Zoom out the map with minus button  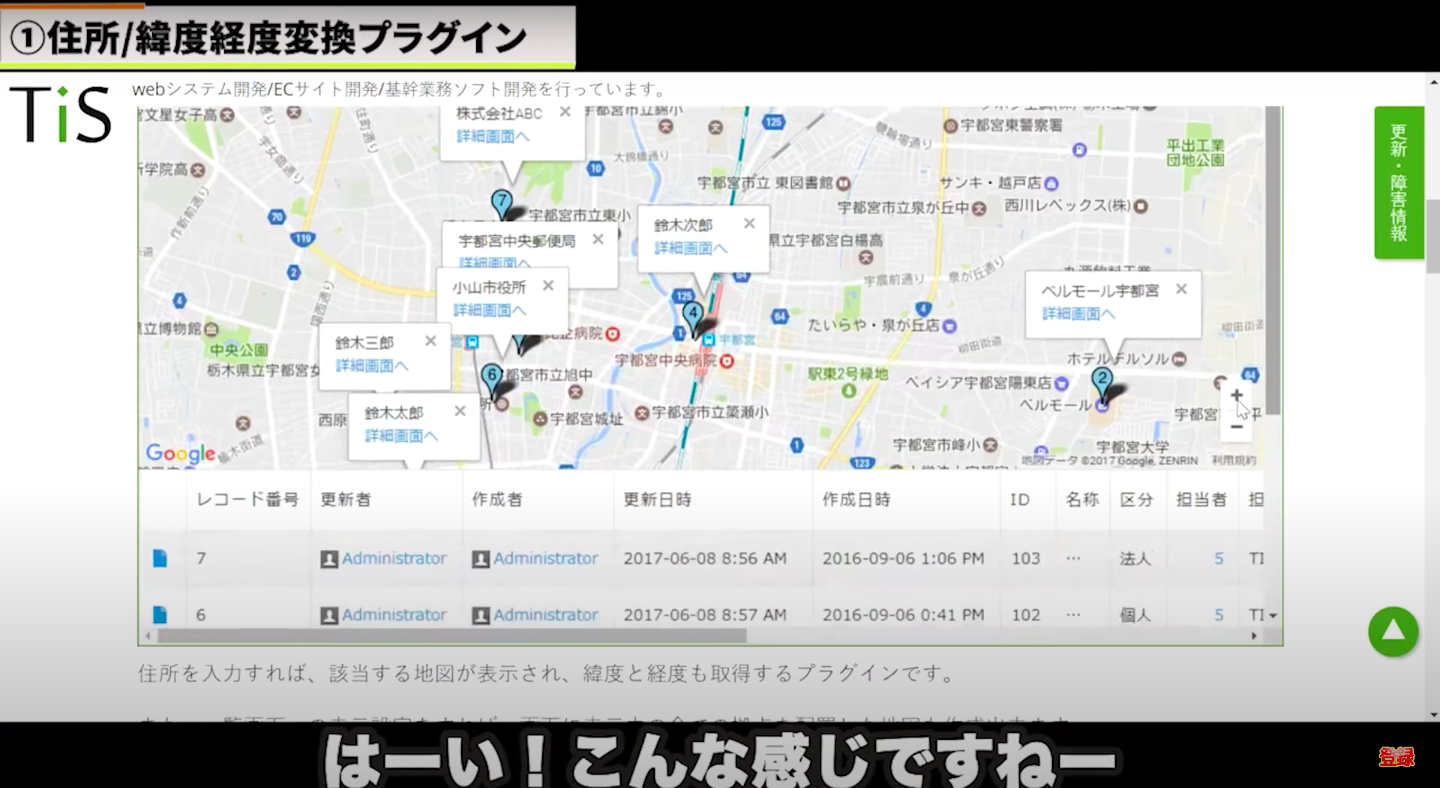point(1236,427)
